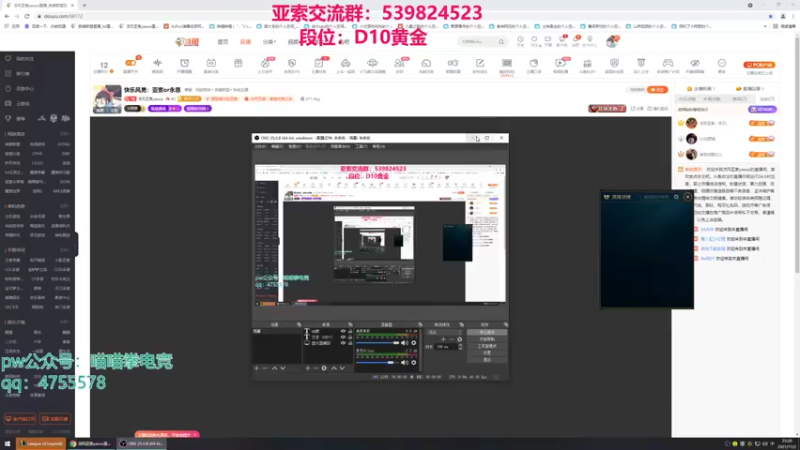Click the search magnifier icon
This screenshot has width=800, height=450.
click(x=502, y=42)
